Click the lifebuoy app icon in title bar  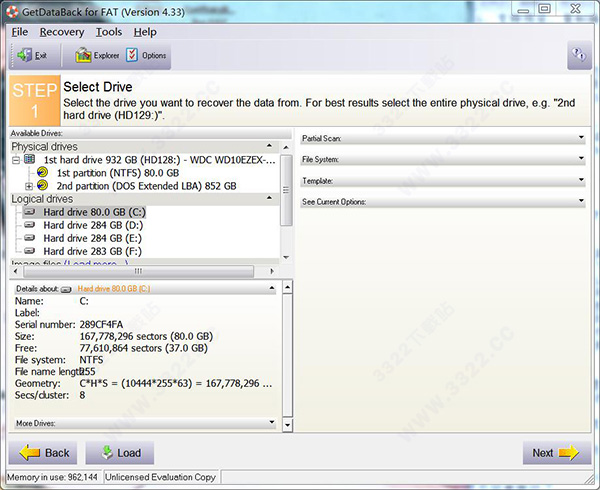(12, 12)
